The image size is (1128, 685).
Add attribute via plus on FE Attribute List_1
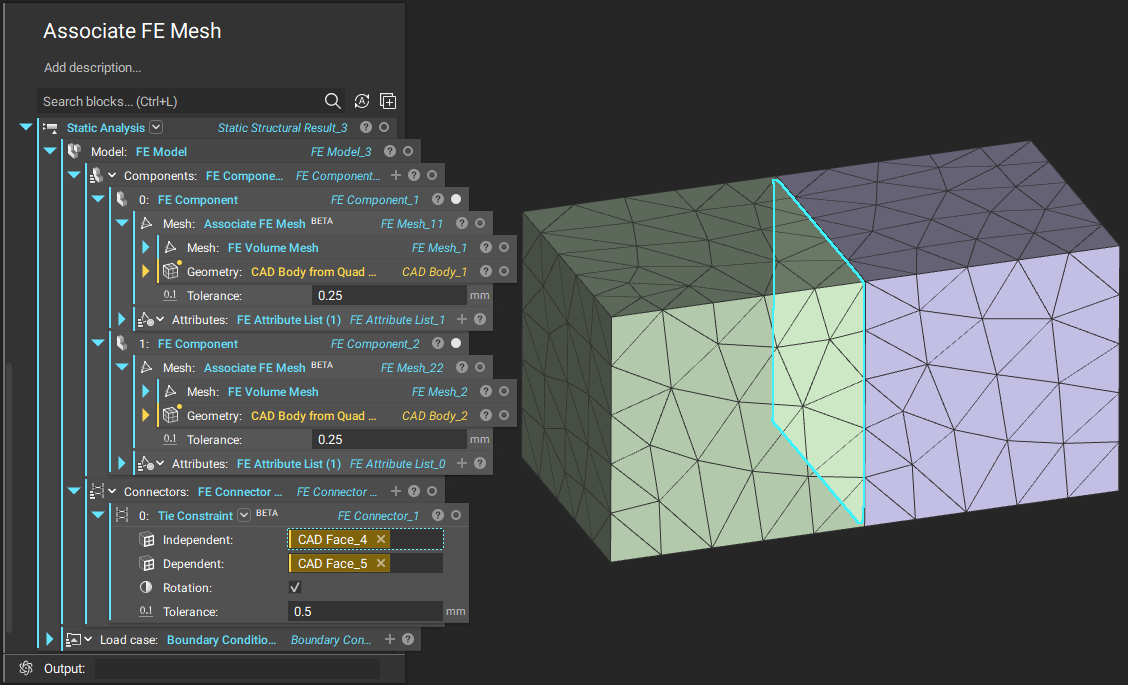[x=462, y=319]
